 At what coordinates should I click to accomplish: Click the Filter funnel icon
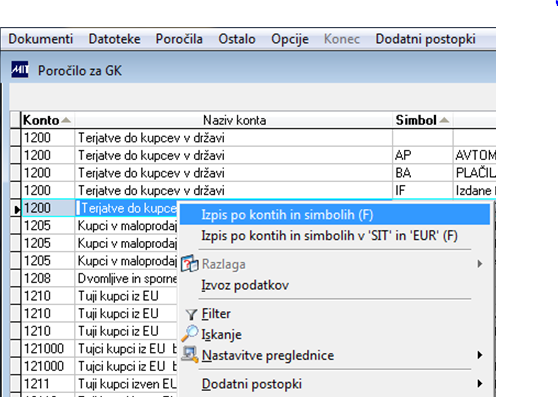(x=191, y=314)
